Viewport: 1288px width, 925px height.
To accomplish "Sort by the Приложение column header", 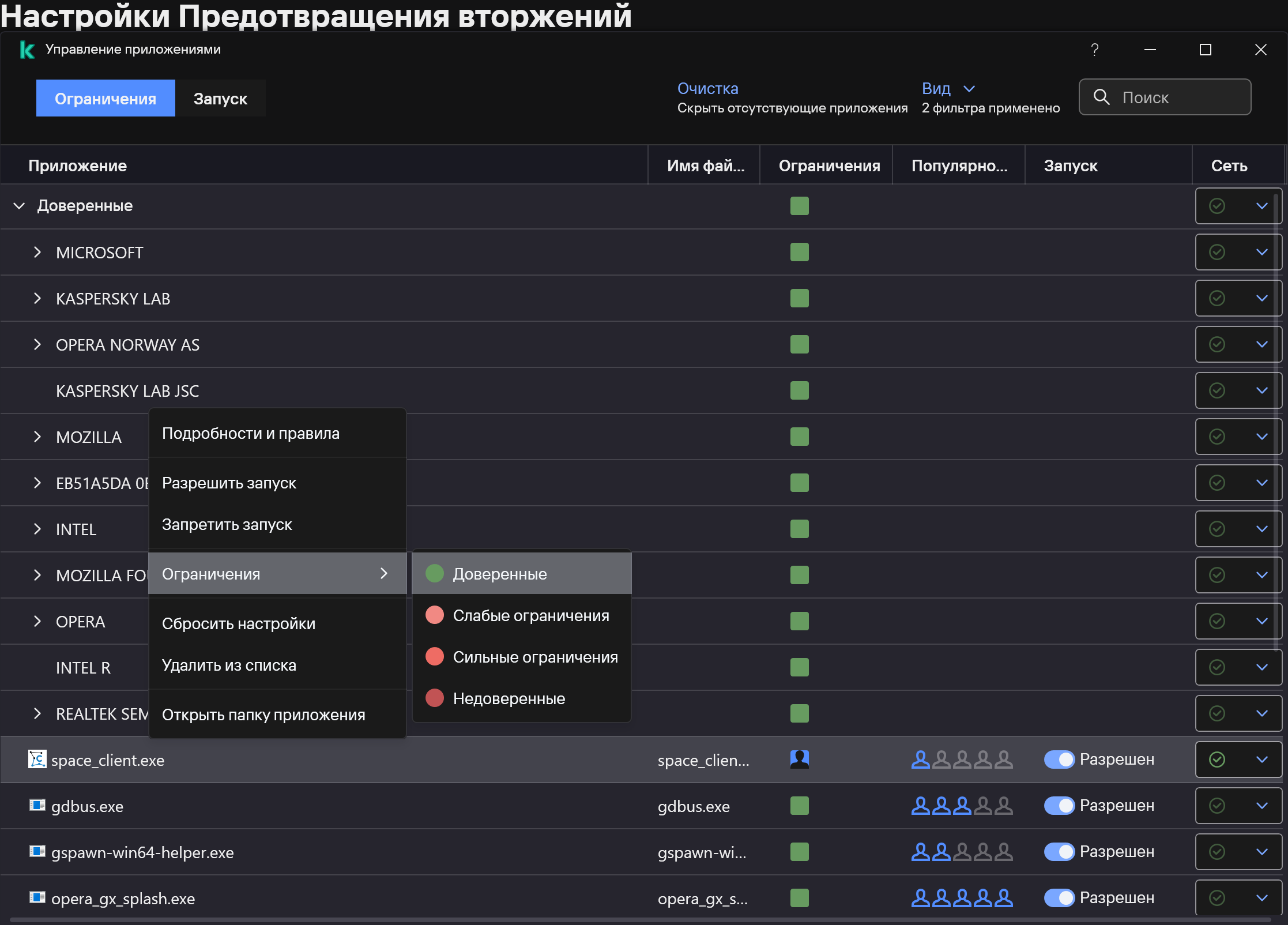I will coord(325,166).
